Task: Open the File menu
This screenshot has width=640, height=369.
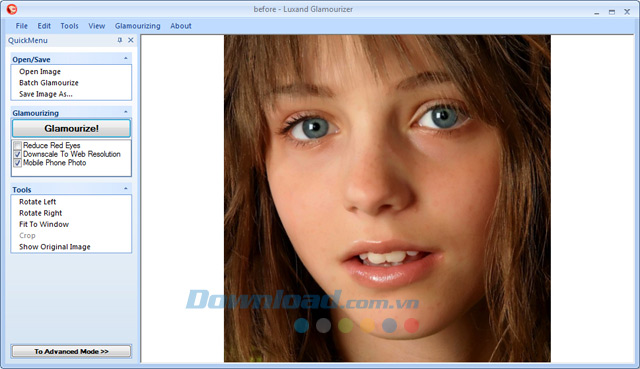Action: (x=22, y=26)
